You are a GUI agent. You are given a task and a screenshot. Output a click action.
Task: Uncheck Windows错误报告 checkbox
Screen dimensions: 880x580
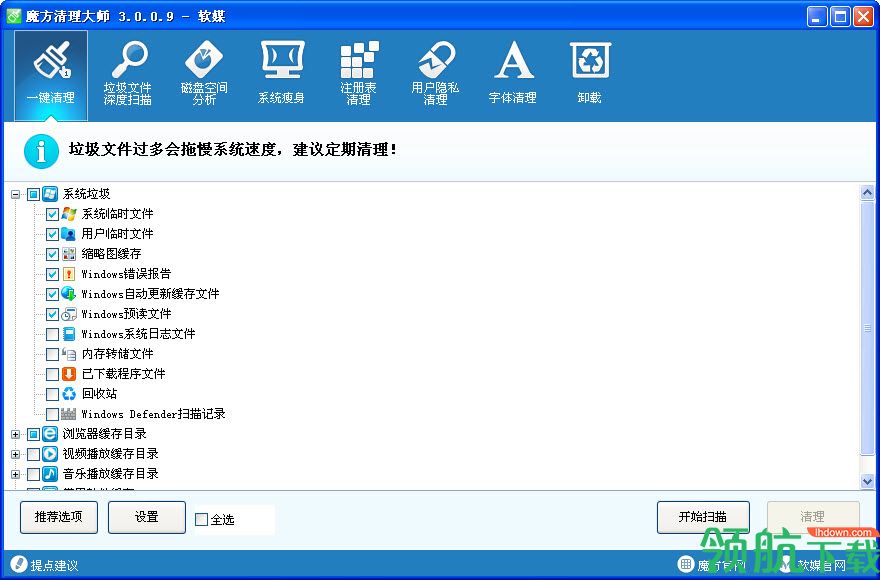[x=52, y=274]
